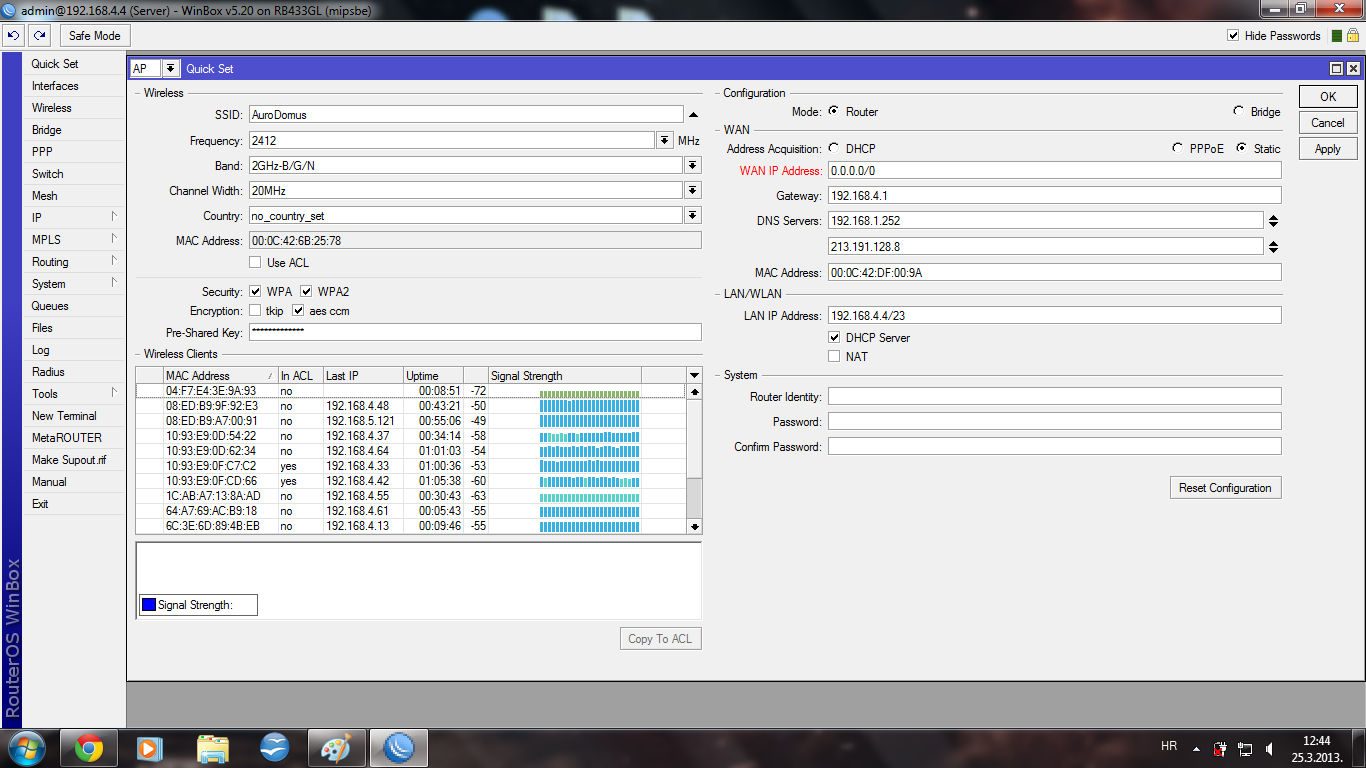The image size is (1366, 768).
Task: Click the OK button
Action: click(1328, 97)
